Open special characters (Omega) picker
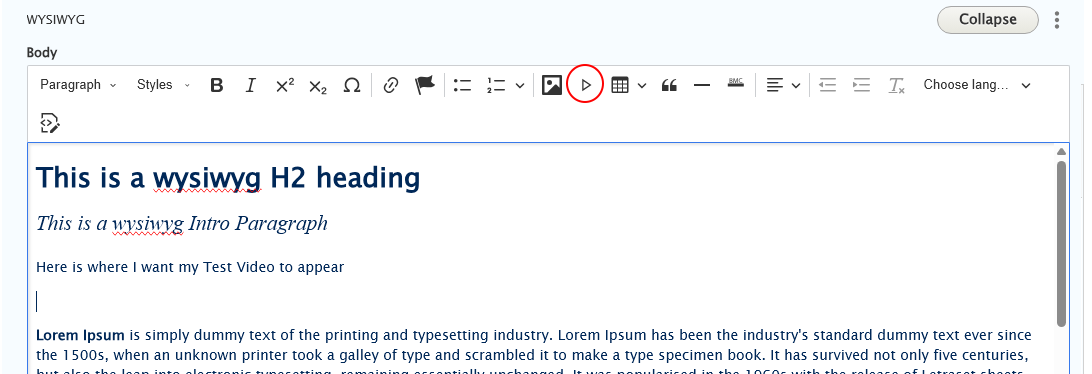Screen dimensions: 1092x374 [x=352, y=86]
